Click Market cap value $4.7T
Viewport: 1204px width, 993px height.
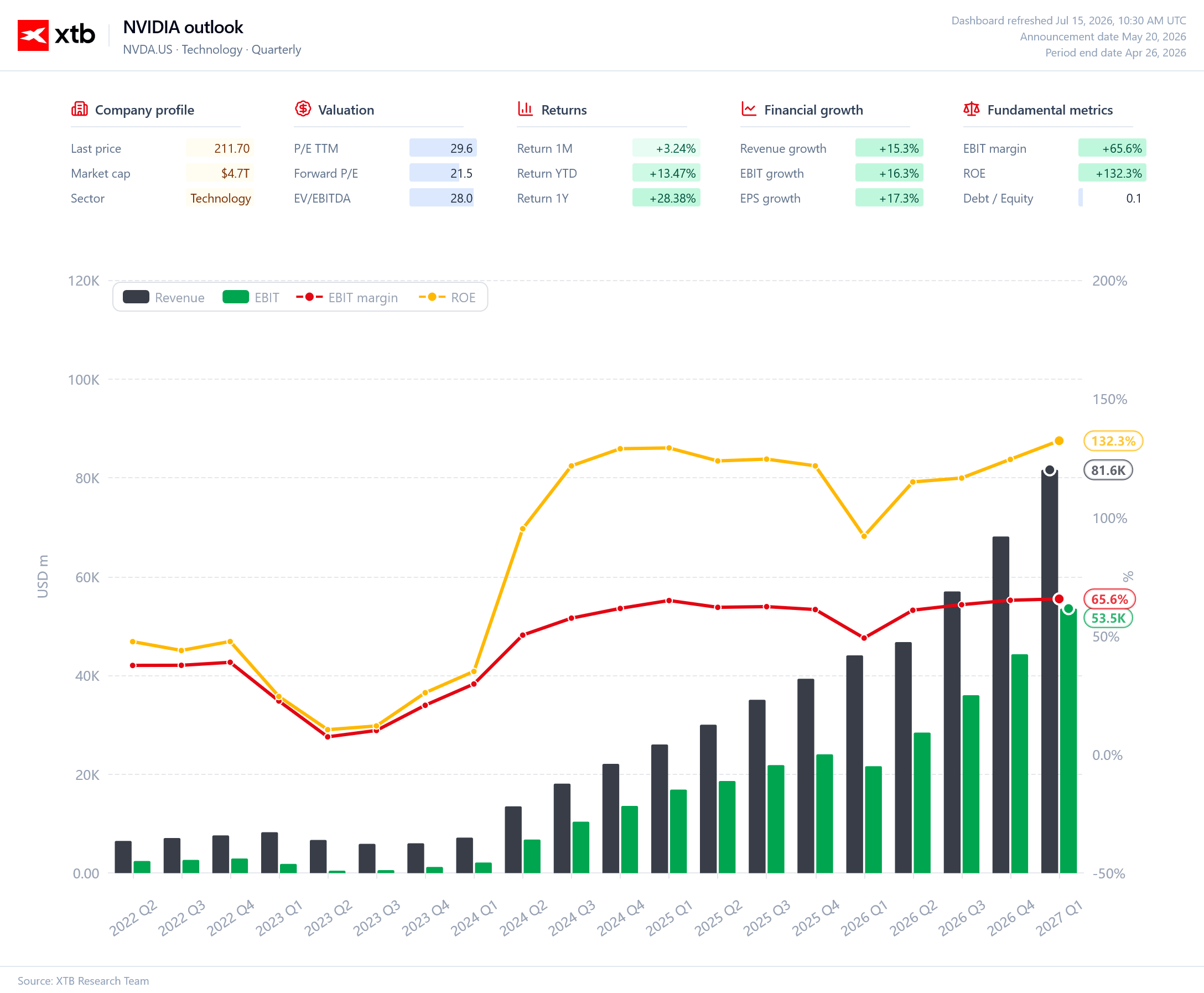click(x=220, y=173)
